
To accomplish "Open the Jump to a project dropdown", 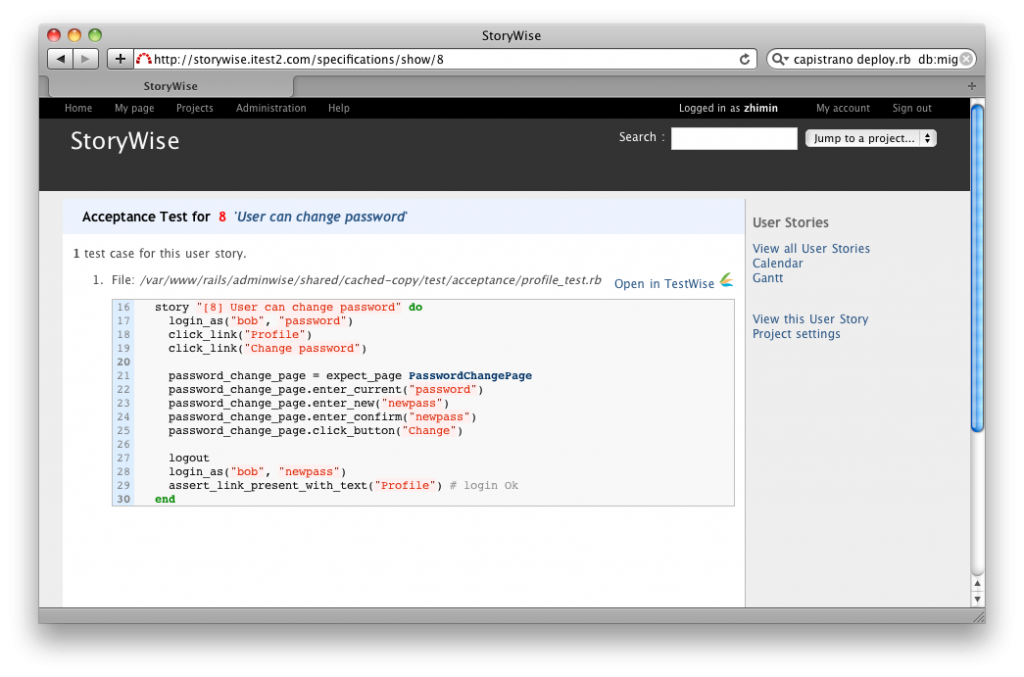I will tap(871, 138).
